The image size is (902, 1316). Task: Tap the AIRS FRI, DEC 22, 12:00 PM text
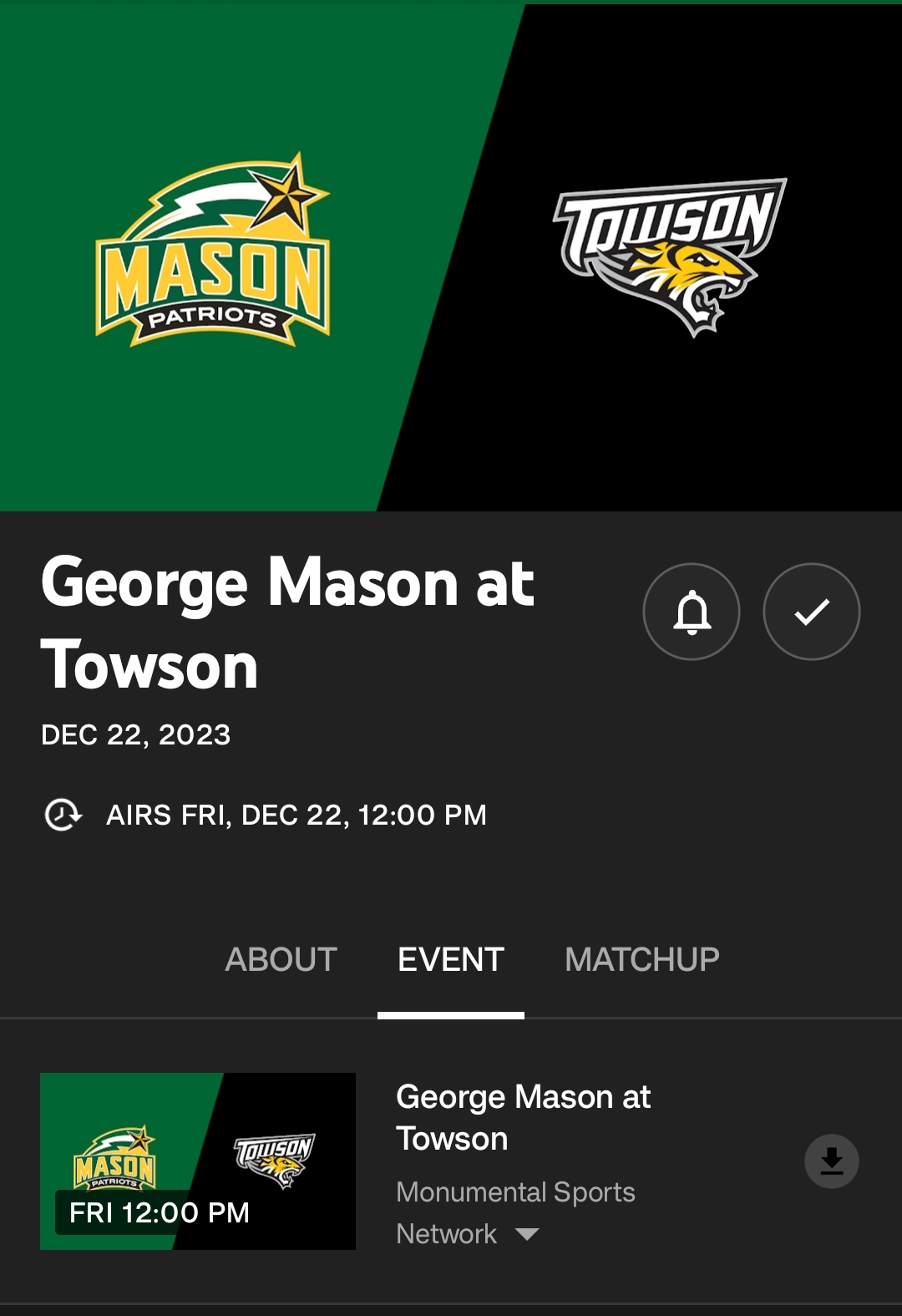click(x=296, y=815)
